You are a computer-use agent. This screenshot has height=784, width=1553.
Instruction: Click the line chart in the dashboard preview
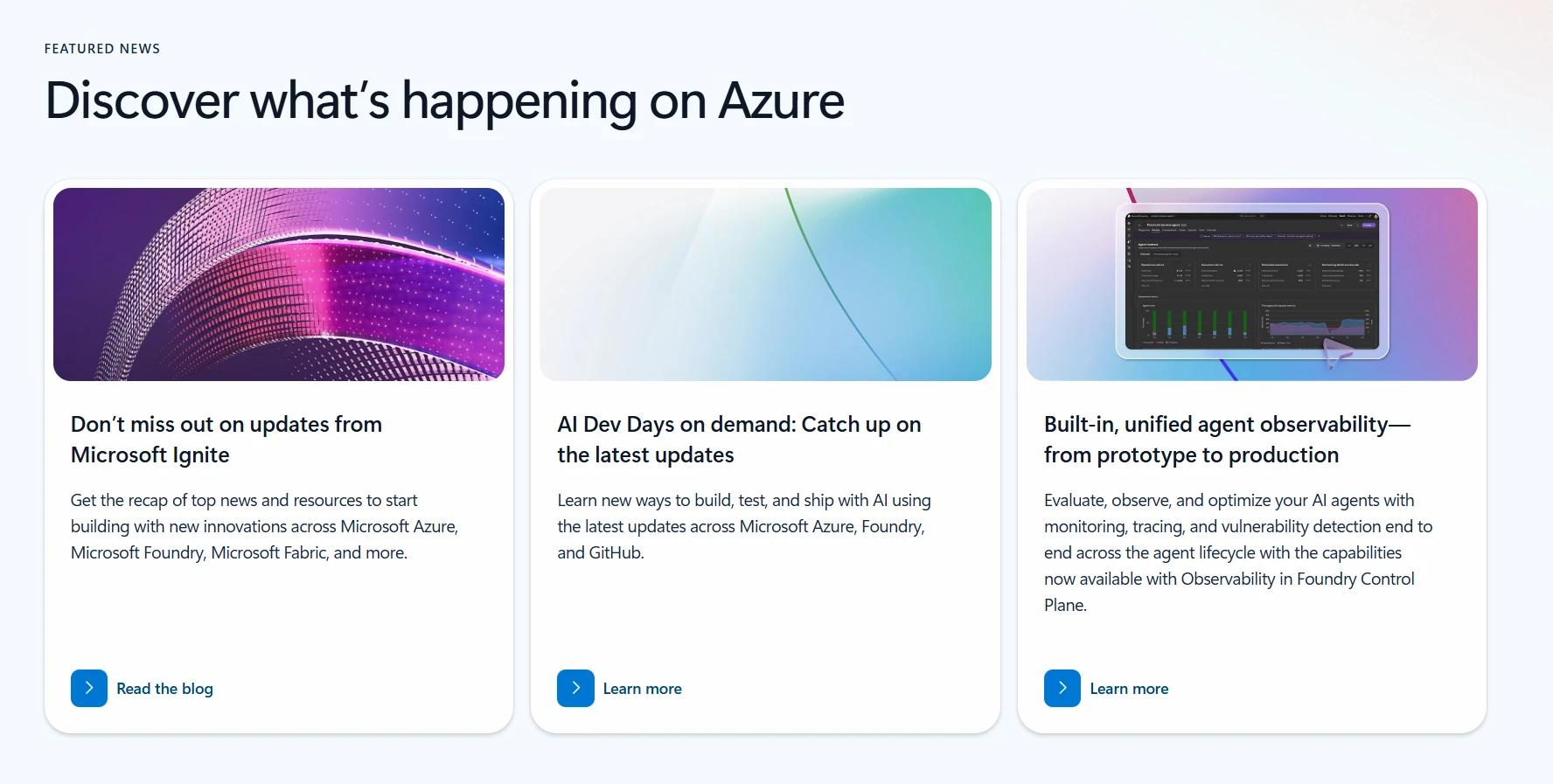click(1316, 325)
